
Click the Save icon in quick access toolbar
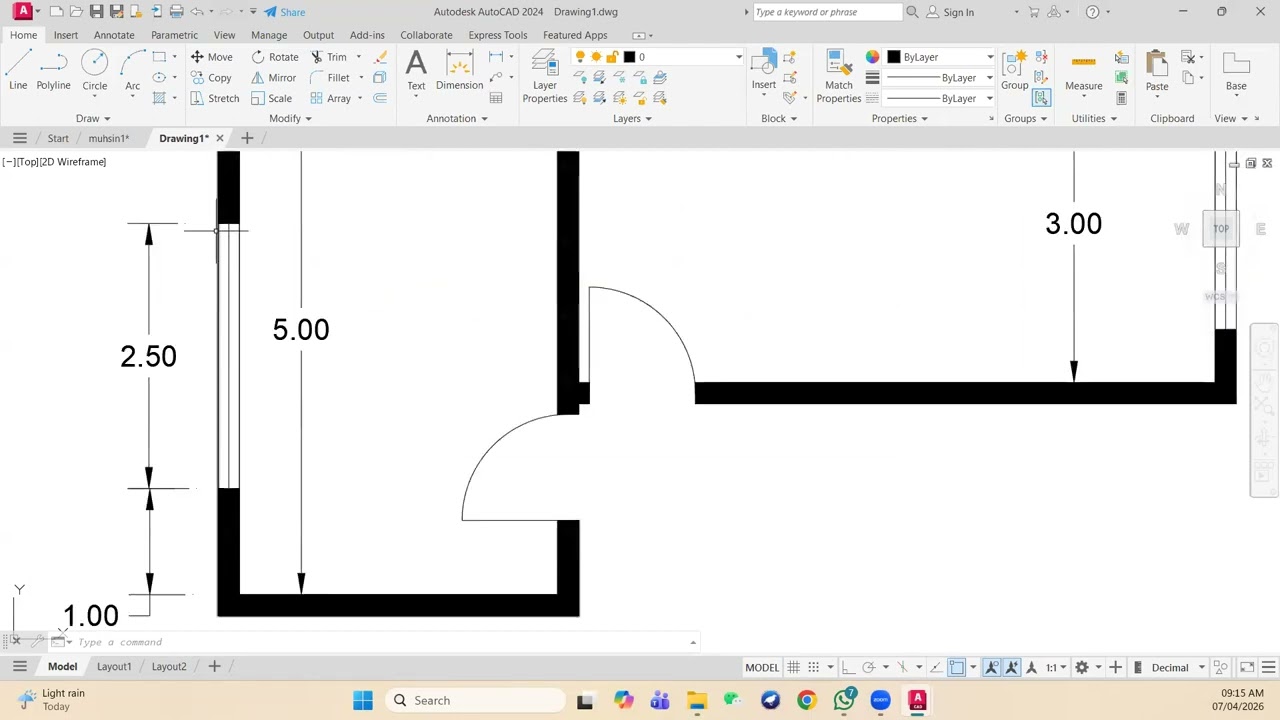(96, 12)
